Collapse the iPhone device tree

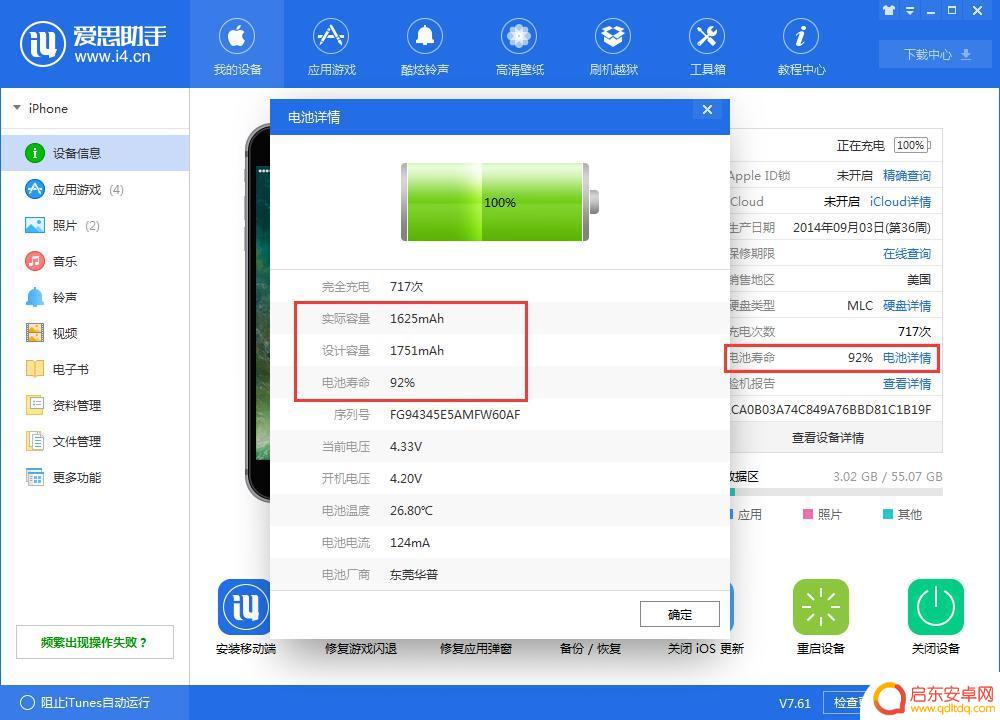pyautogui.click(x=17, y=108)
